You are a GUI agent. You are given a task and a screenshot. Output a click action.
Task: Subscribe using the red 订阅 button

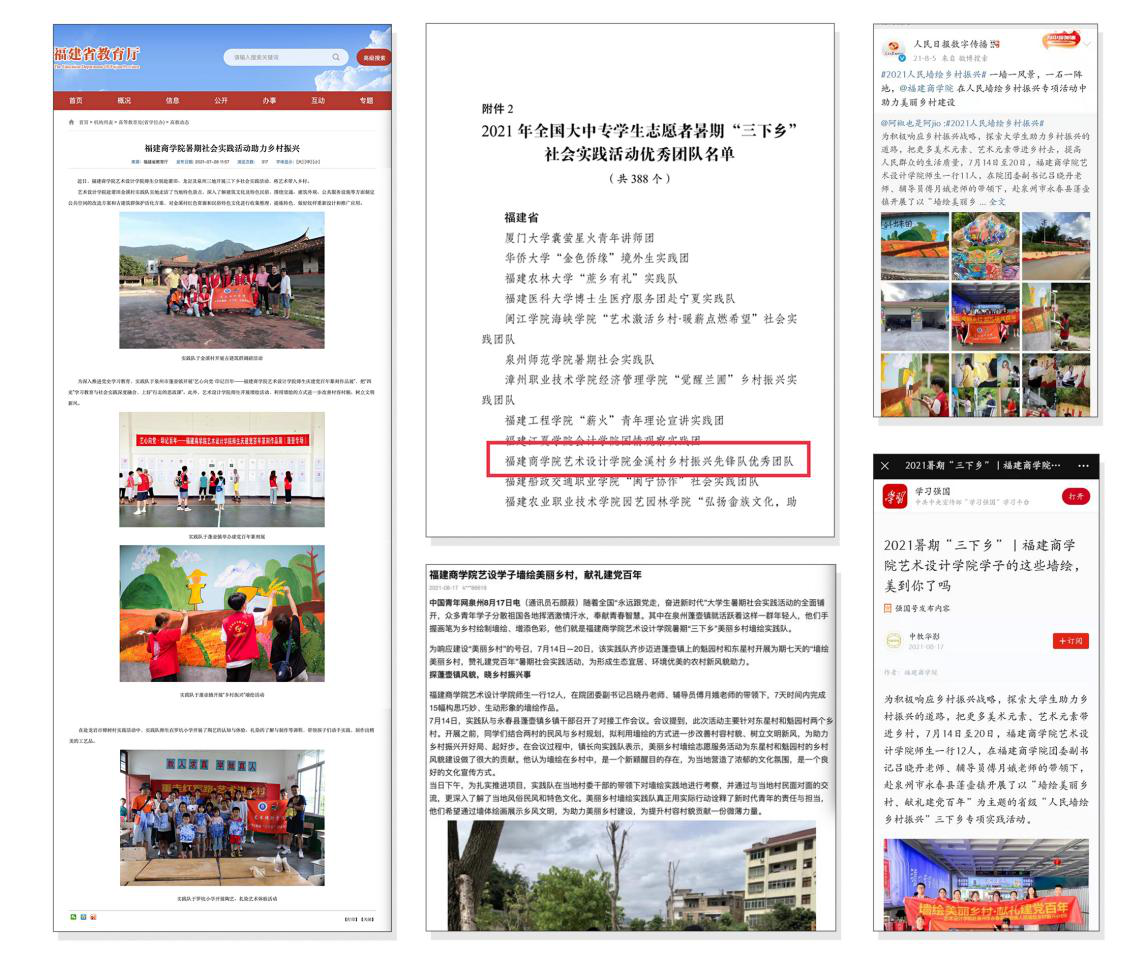(1069, 640)
